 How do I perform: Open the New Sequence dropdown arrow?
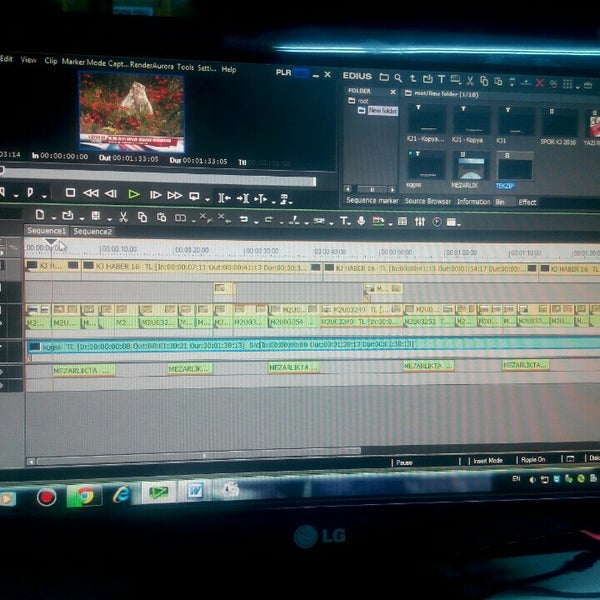click(54, 218)
